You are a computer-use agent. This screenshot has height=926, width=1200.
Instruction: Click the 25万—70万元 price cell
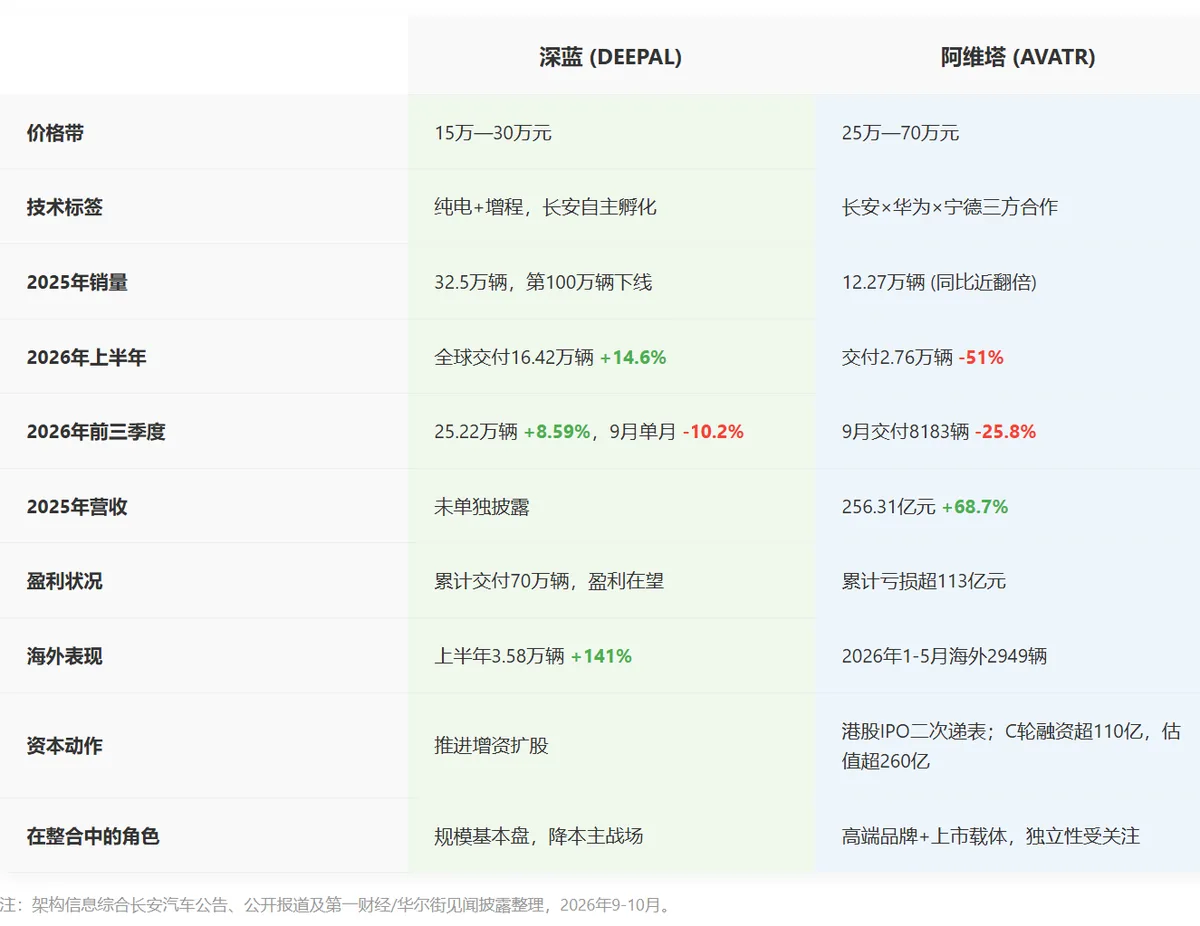pos(1007,133)
